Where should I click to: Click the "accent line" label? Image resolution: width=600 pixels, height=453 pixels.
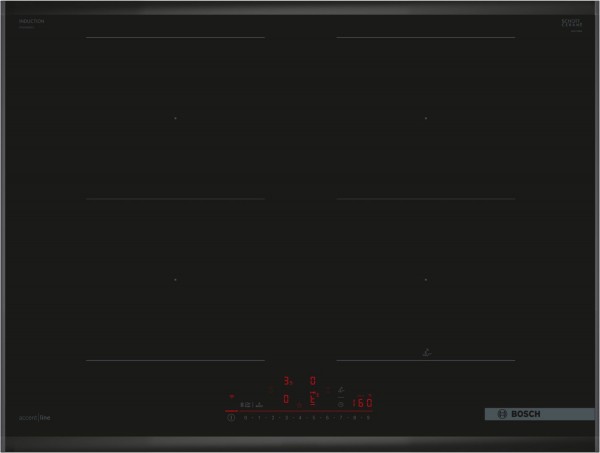34,418
